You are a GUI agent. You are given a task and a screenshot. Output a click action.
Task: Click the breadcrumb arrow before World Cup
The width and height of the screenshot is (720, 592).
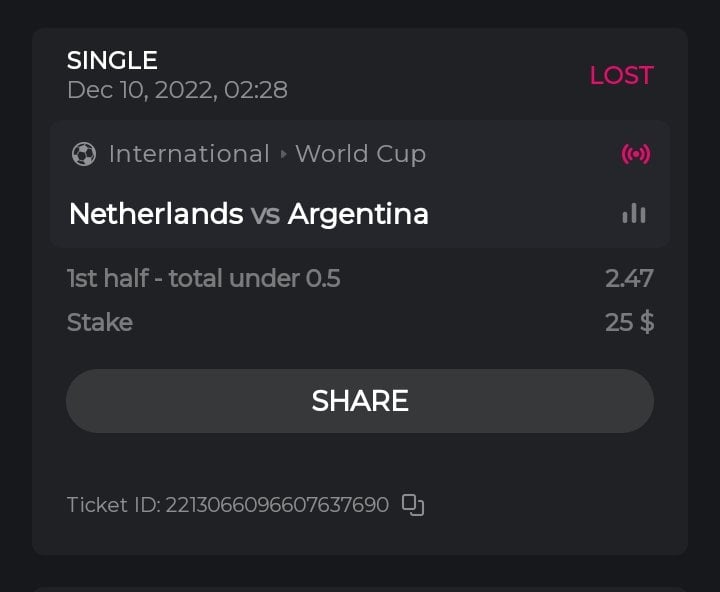(283, 154)
